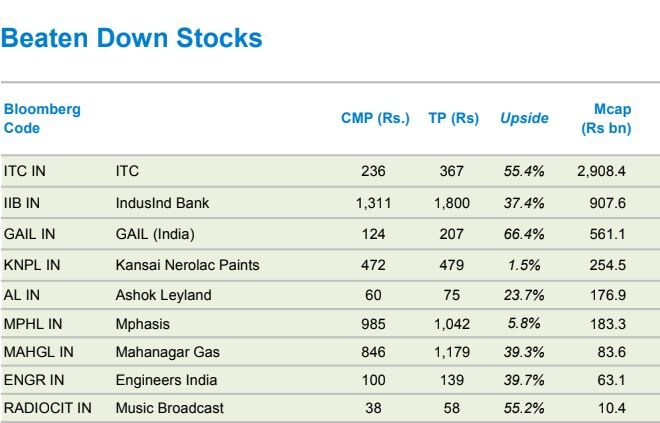Click the 1,311 CMP for IndusInd Bank
Screen dimensions: 660x423
[371, 203]
